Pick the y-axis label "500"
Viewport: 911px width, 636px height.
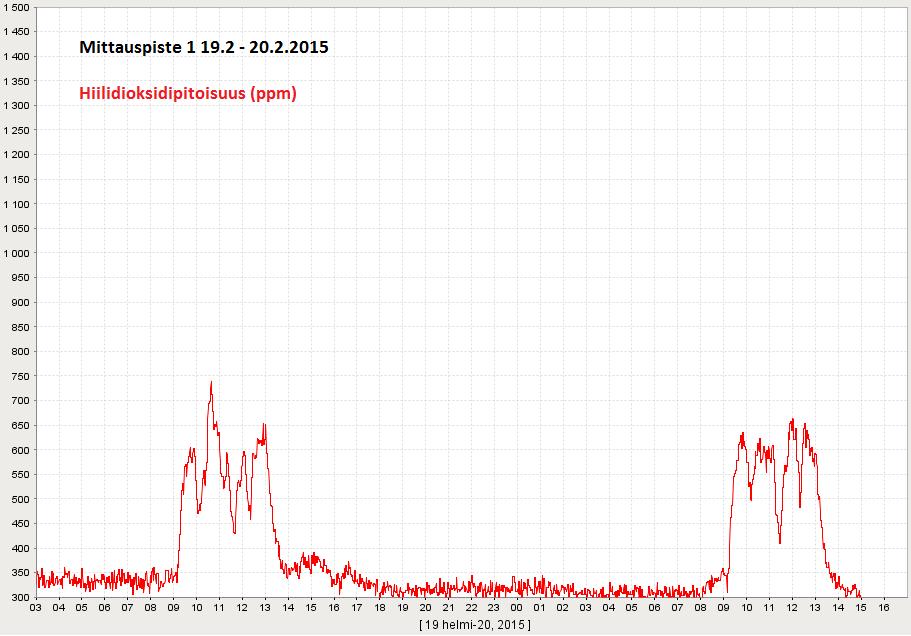(20, 499)
